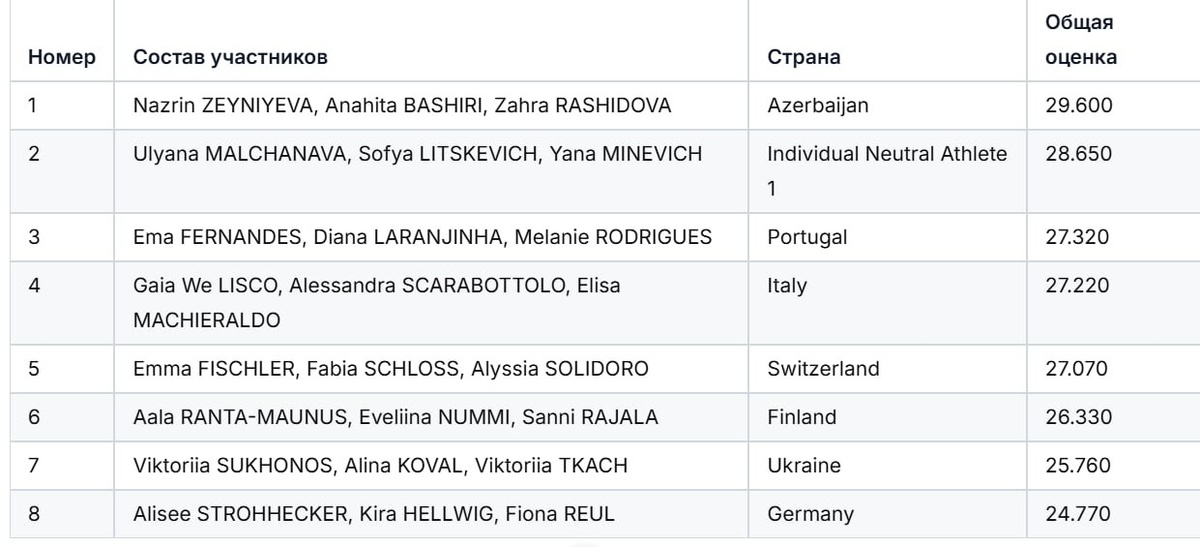Image resolution: width=1200 pixels, height=547 pixels.
Task: Click the "Номер" column header
Action: 62,58
